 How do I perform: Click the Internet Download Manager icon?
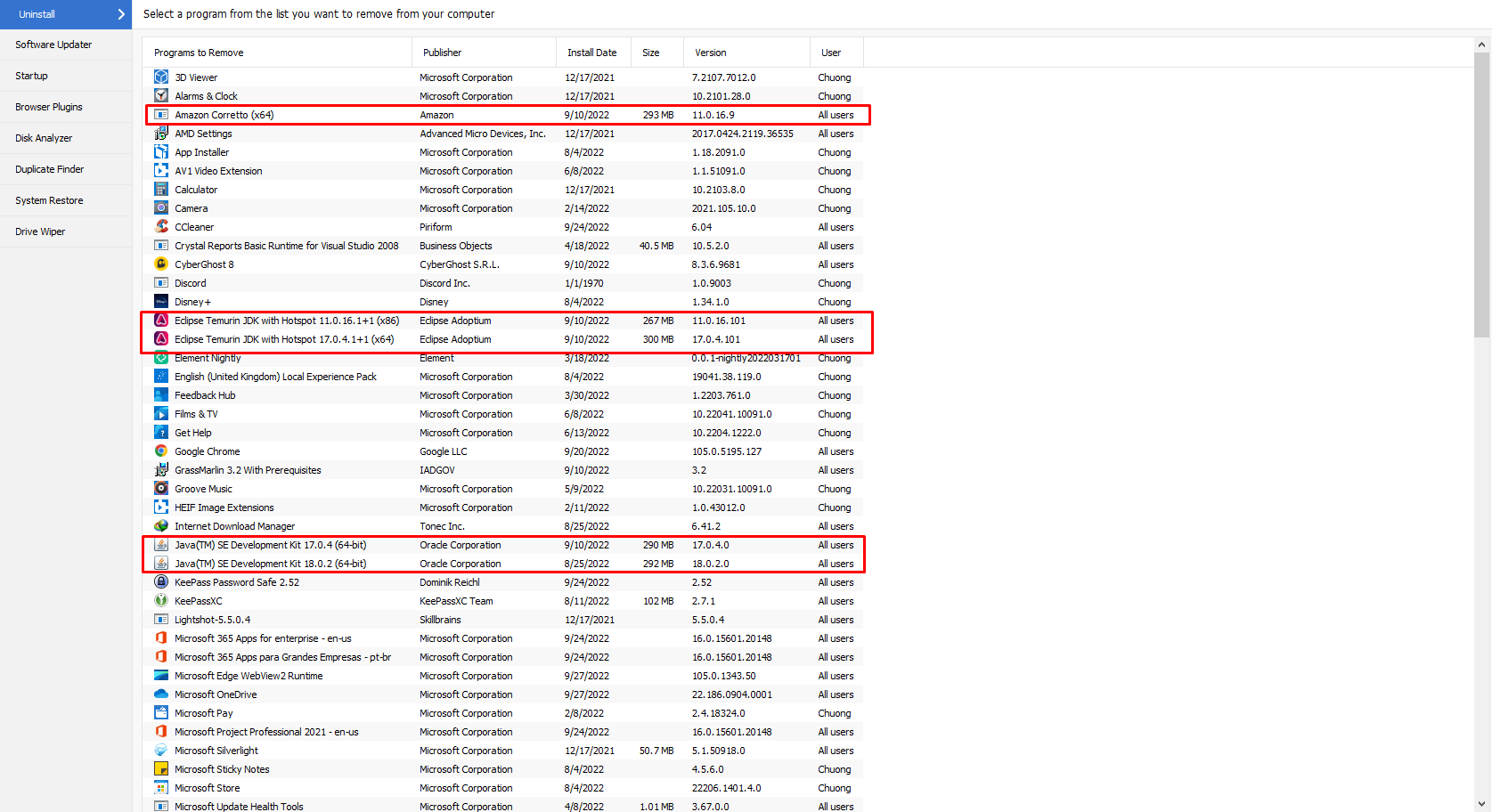pyautogui.click(x=161, y=526)
